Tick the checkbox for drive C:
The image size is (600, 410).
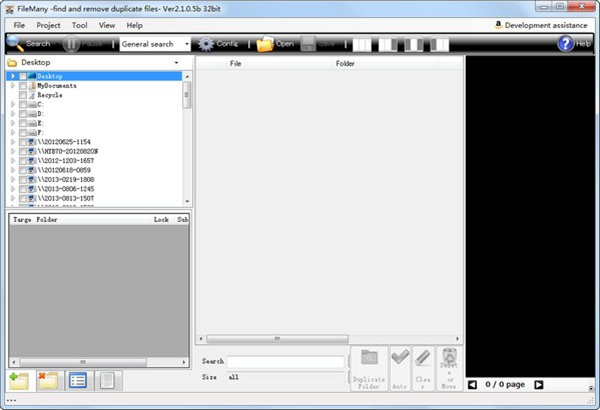point(23,104)
